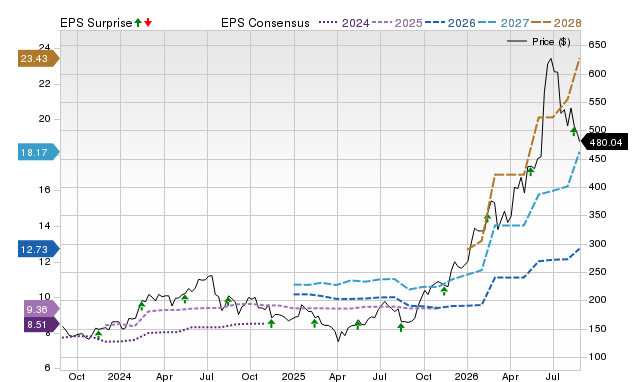This screenshot has height=382, width=640.
Task: Click the 100 price axis label
Action: [597, 357]
